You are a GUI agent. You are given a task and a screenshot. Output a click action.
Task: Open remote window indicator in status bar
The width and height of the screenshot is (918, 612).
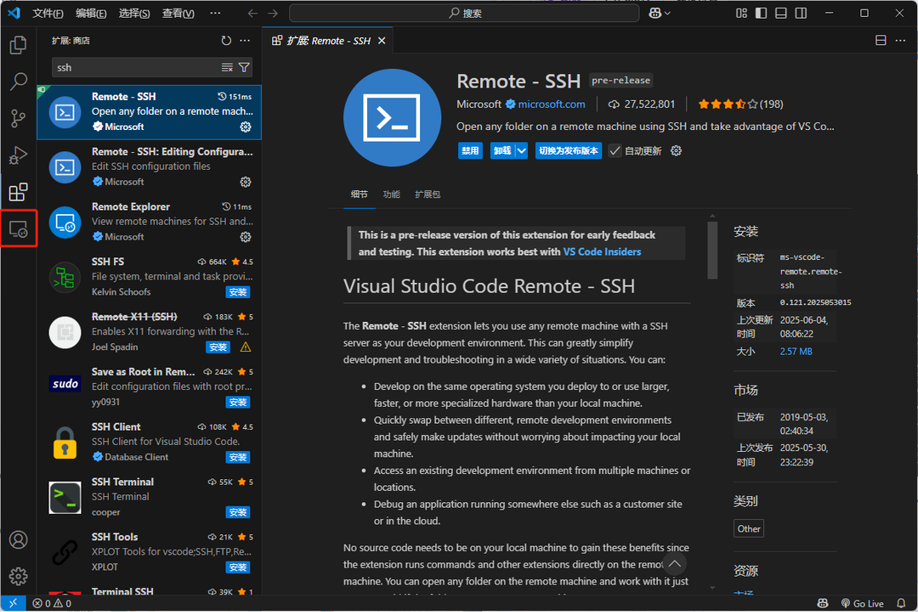[13, 603]
